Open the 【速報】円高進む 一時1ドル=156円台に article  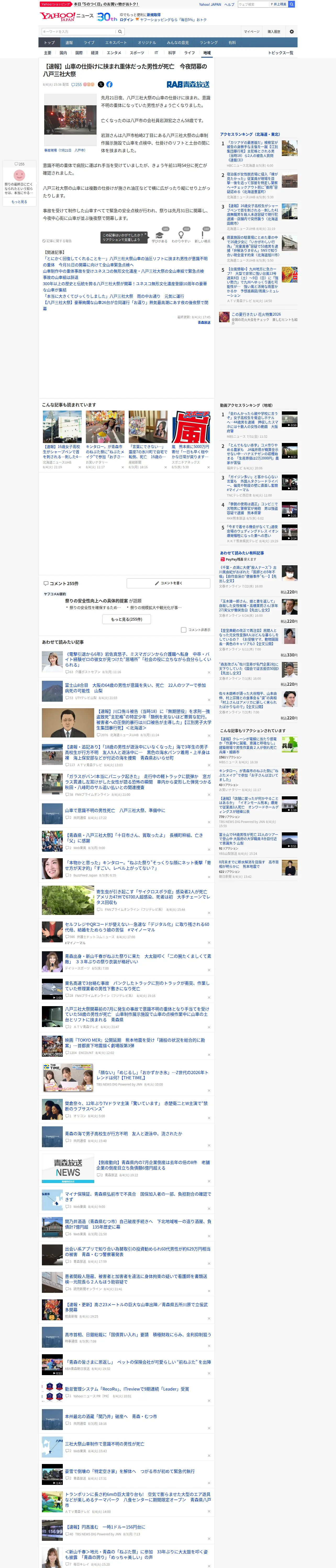(x=105, y=1527)
